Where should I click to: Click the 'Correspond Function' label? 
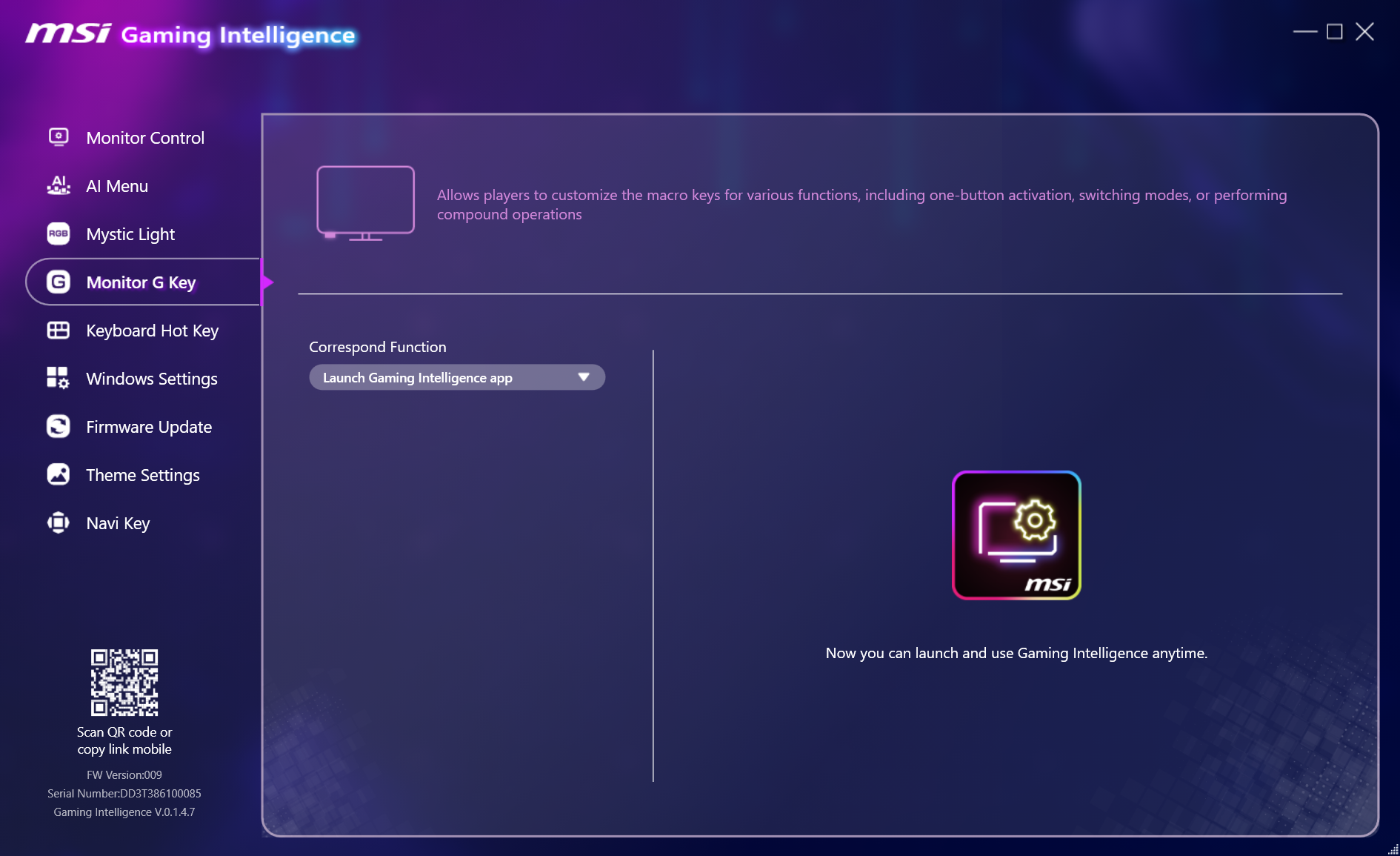coord(378,347)
